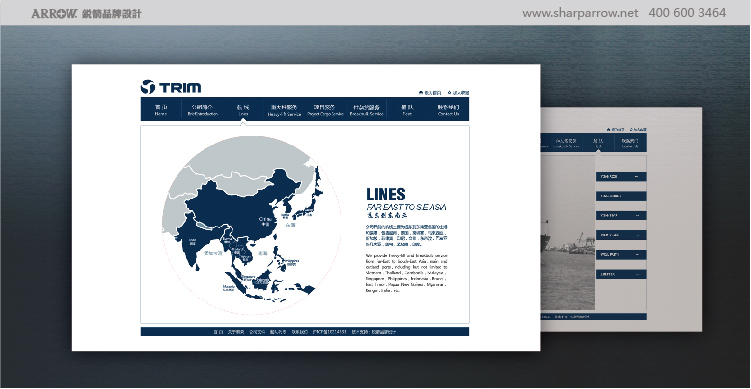This screenshot has height=389, width=751.
Task: Click the harbor ship photo on the back page
Action: click(x=568, y=232)
